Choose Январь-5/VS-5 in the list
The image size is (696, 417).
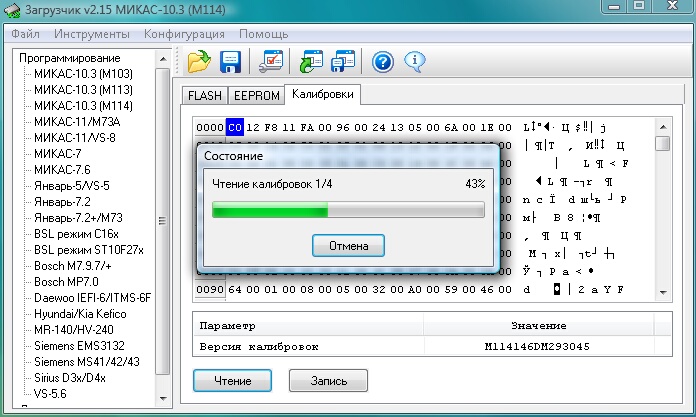[72, 186]
